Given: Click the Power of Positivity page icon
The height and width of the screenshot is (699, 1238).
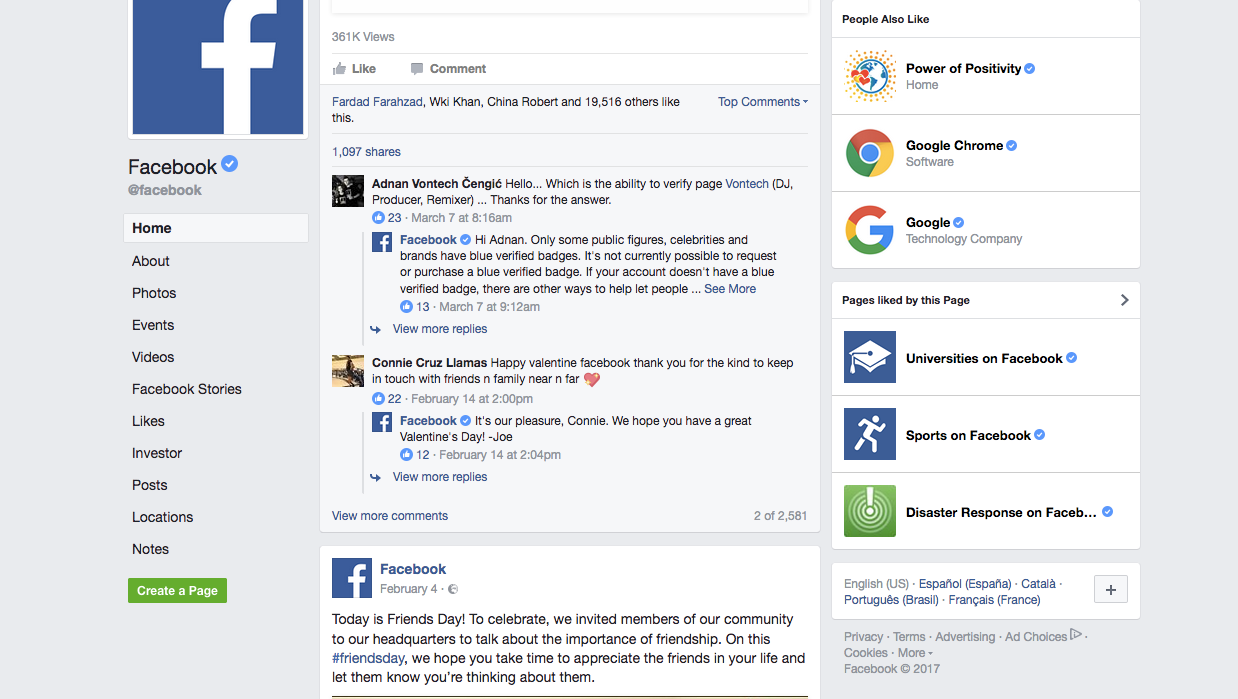Looking at the screenshot, I should [870, 76].
